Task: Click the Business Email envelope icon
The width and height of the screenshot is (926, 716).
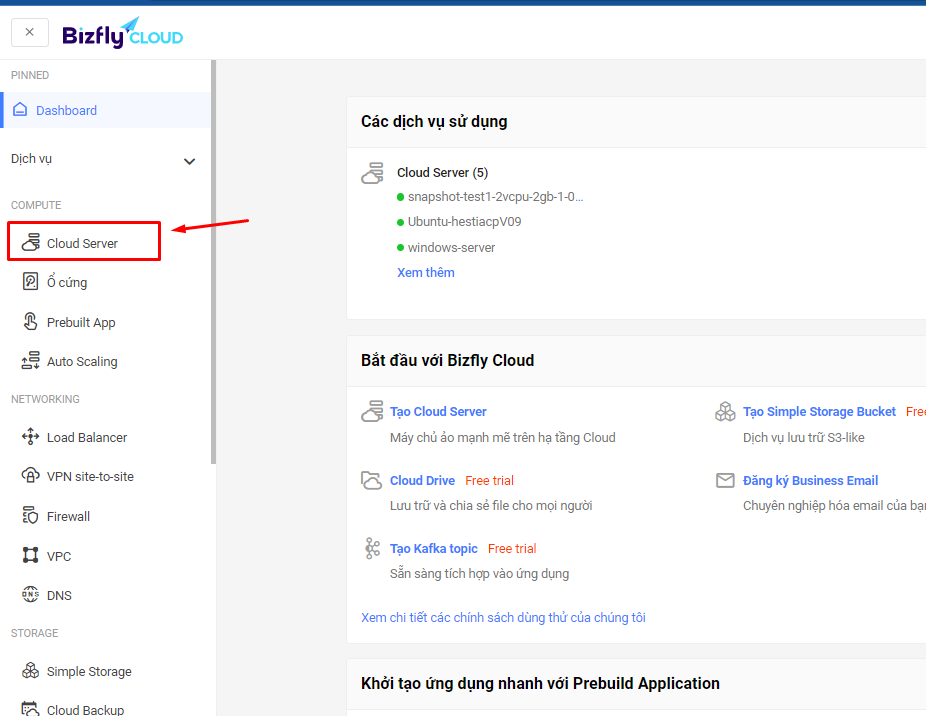Action: tap(725, 480)
